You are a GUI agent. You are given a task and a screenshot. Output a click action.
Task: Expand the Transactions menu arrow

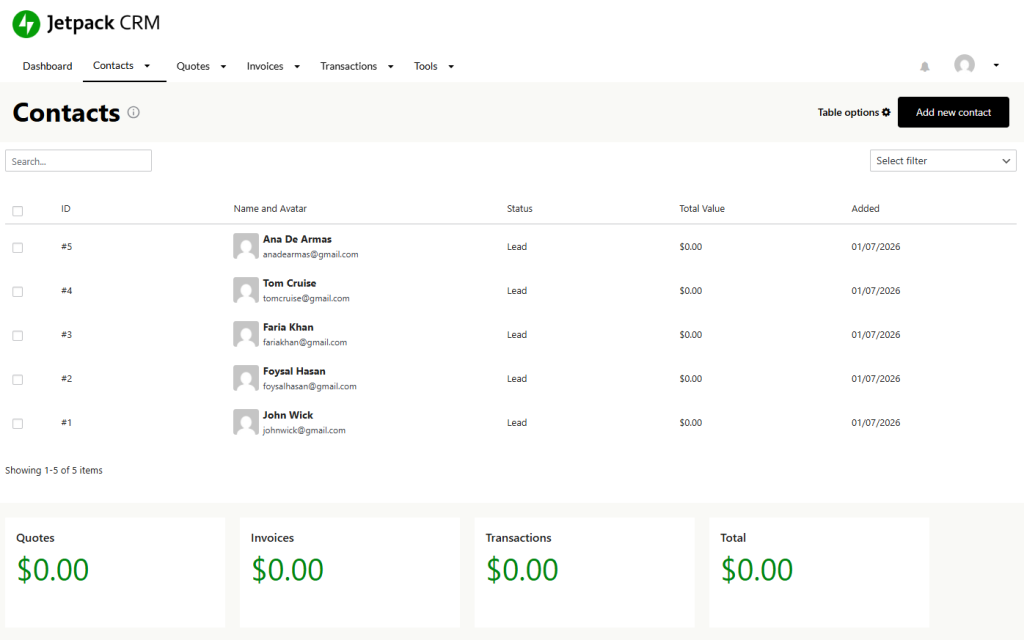(x=391, y=67)
